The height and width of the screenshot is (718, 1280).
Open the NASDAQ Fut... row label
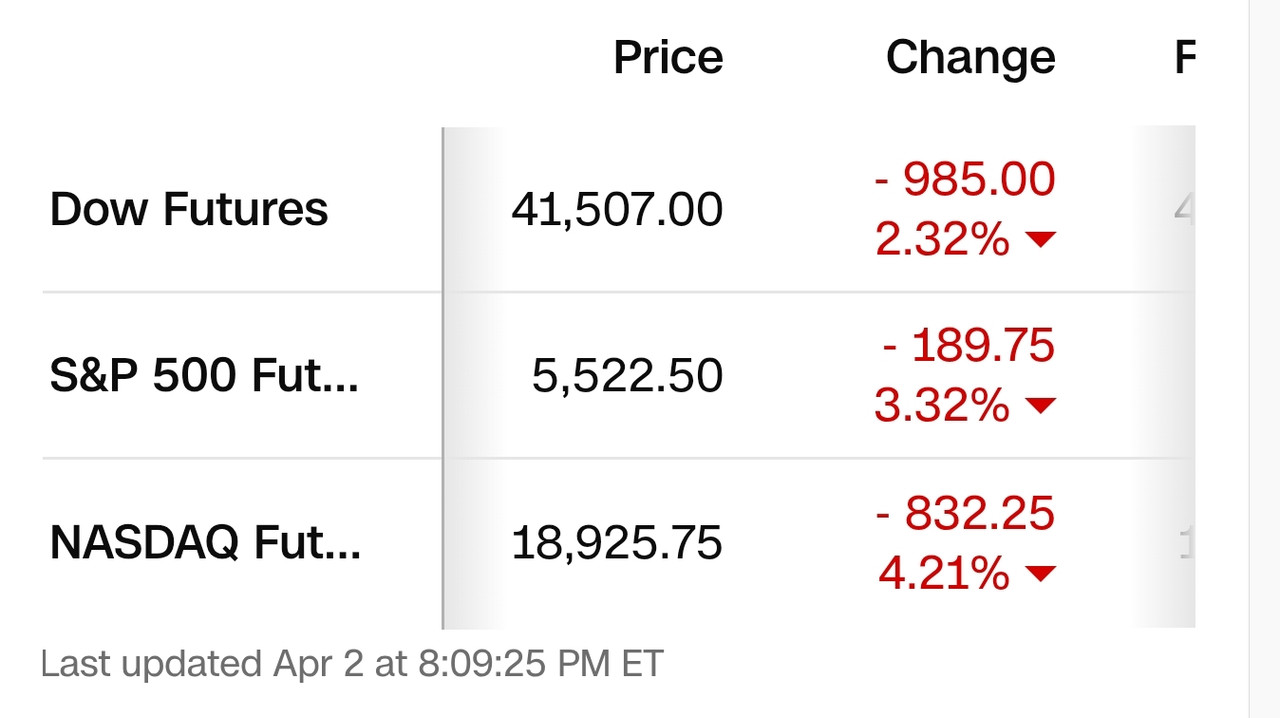click(x=205, y=542)
